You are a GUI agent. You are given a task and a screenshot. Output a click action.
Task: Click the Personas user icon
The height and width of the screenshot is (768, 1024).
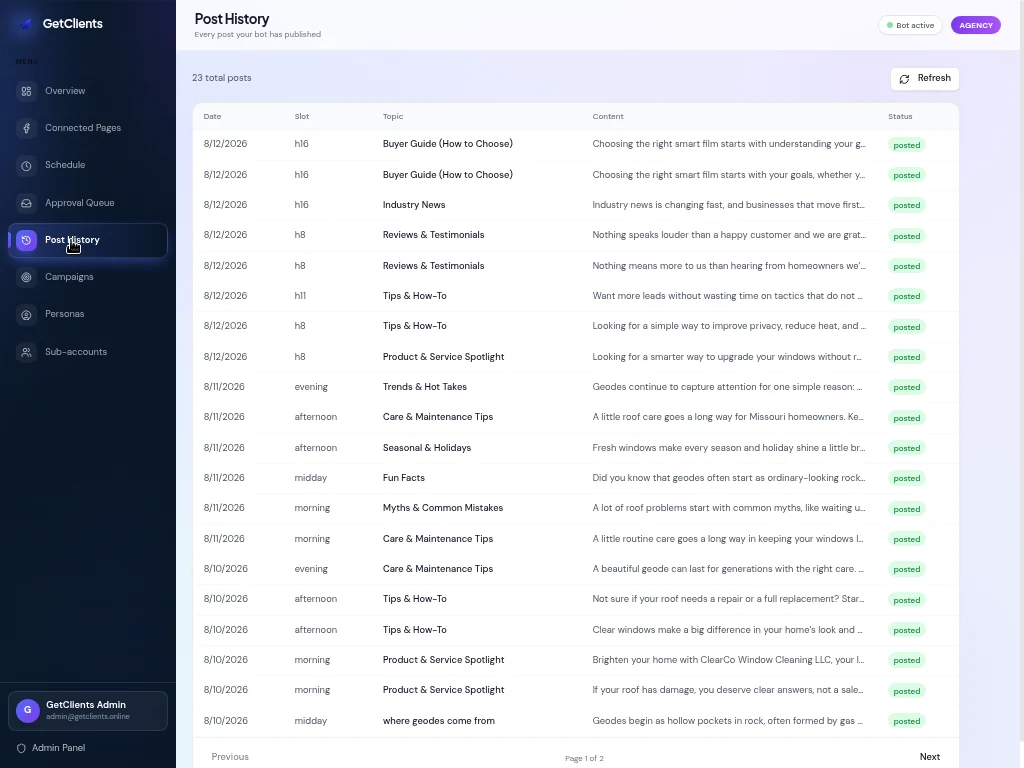coord(26,315)
